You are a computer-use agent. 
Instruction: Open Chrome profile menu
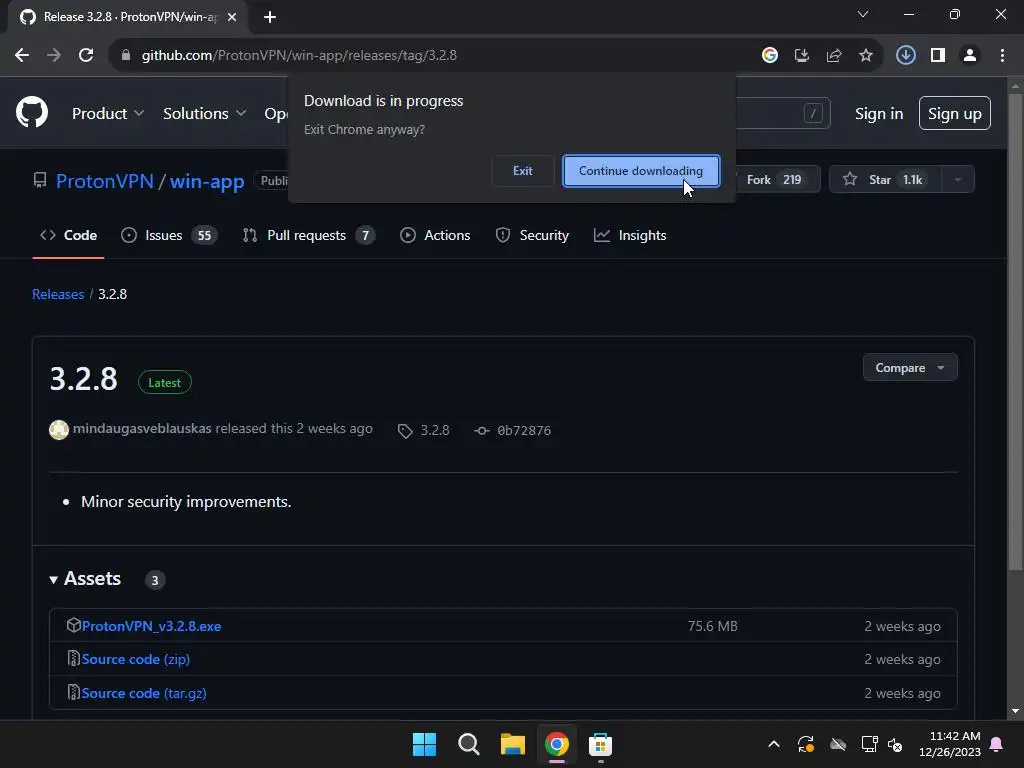coord(970,56)
